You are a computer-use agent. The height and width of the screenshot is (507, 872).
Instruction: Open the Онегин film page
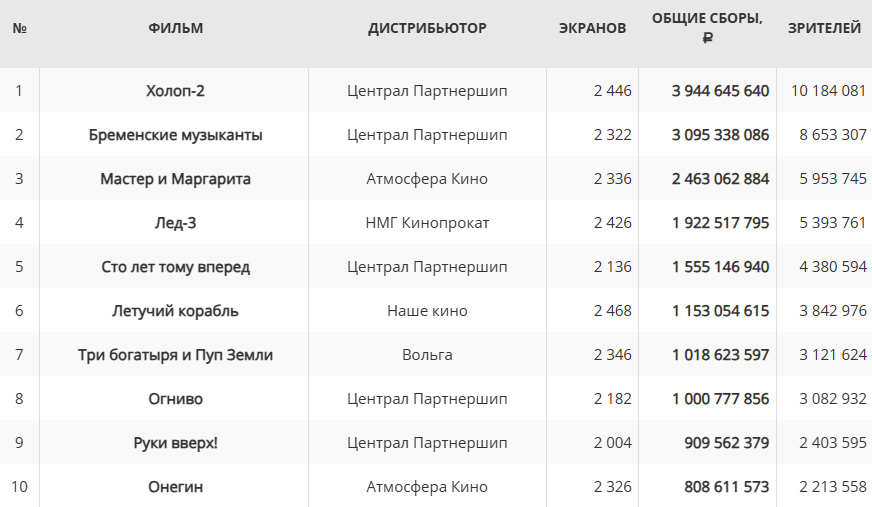tap(175, 487)
